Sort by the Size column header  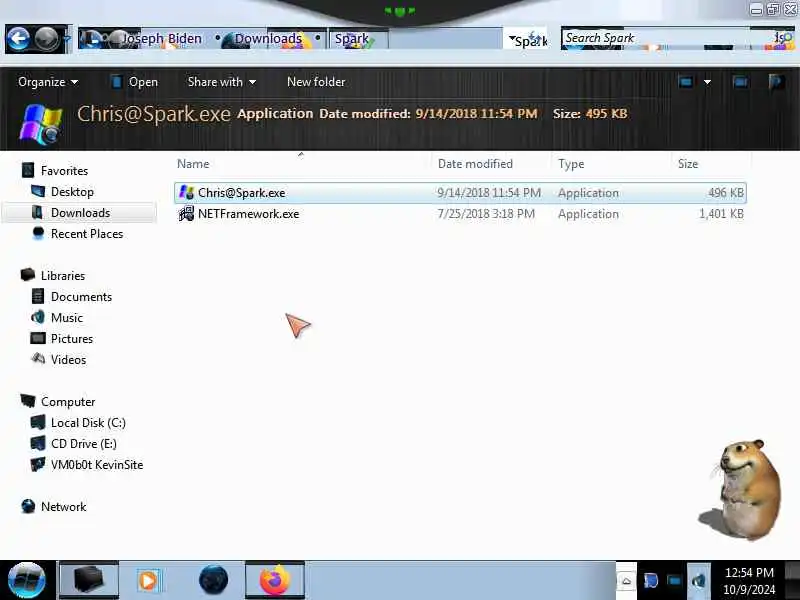[x=688, y=164]
